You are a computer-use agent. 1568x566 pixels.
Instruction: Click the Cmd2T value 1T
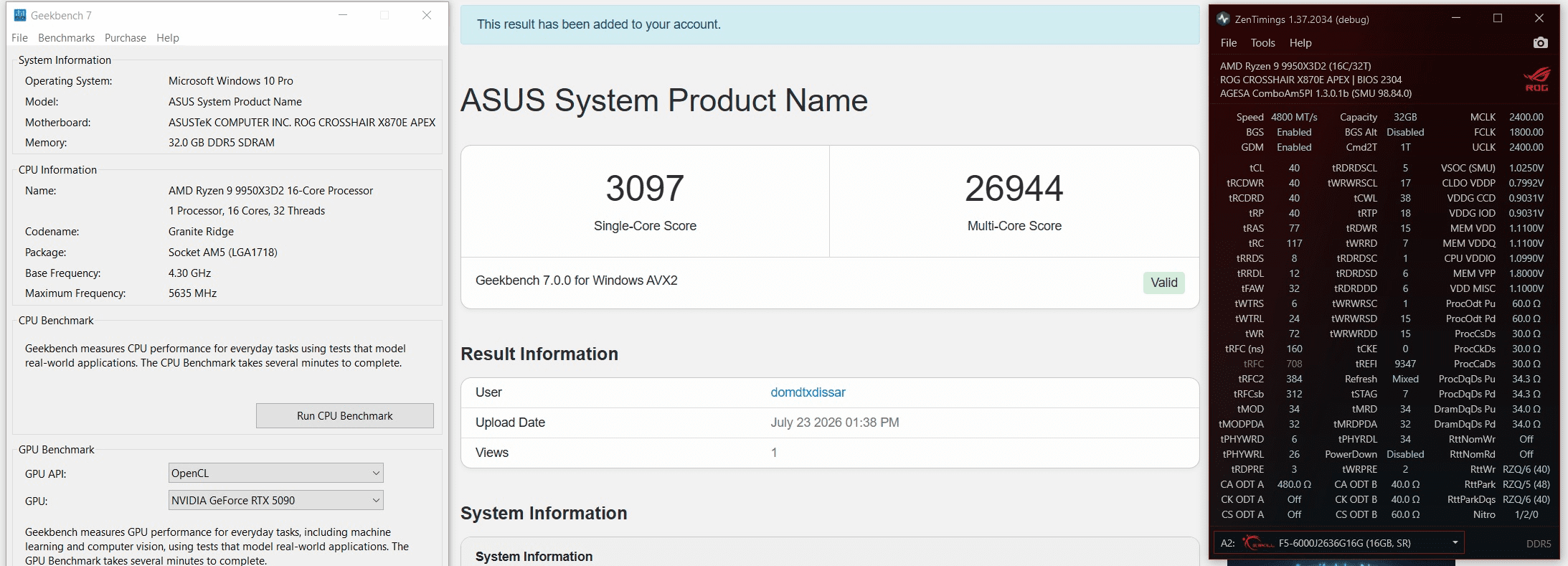tap(1405, 147)
